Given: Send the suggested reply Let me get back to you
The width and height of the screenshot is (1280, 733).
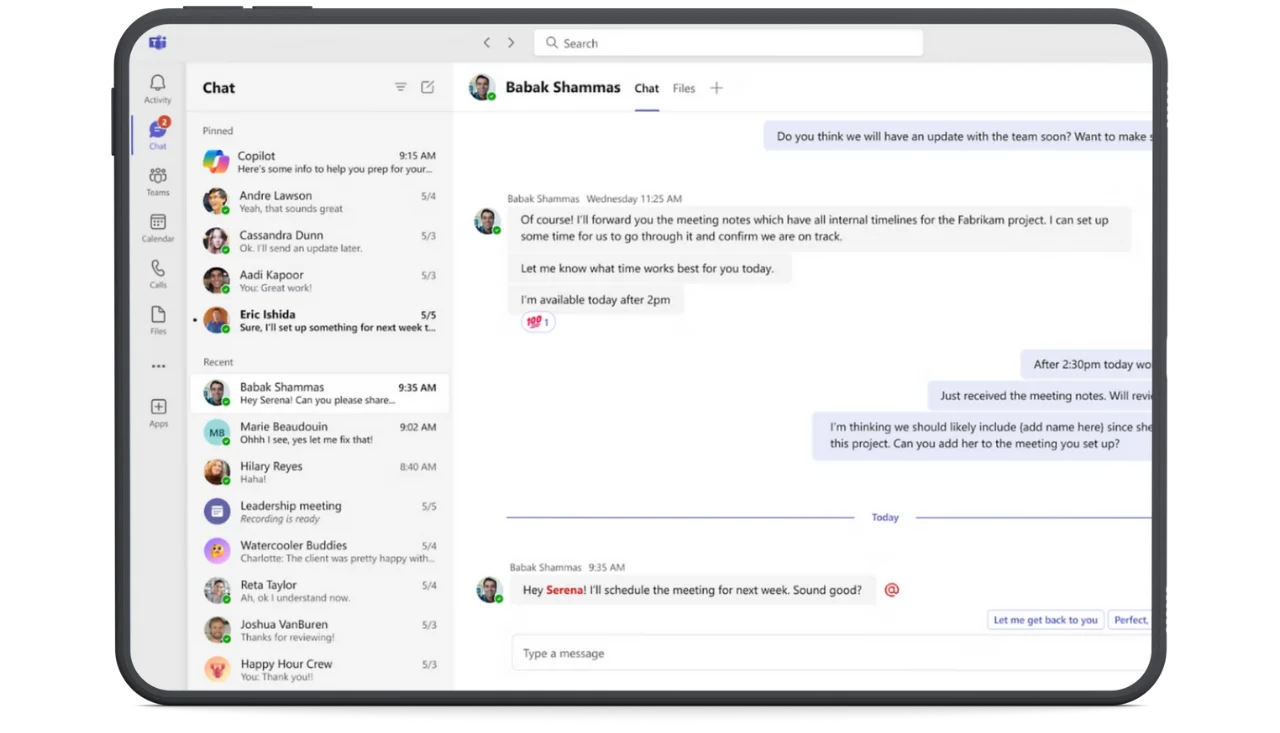Looking at the screenshot, I should pos(1045,619).
